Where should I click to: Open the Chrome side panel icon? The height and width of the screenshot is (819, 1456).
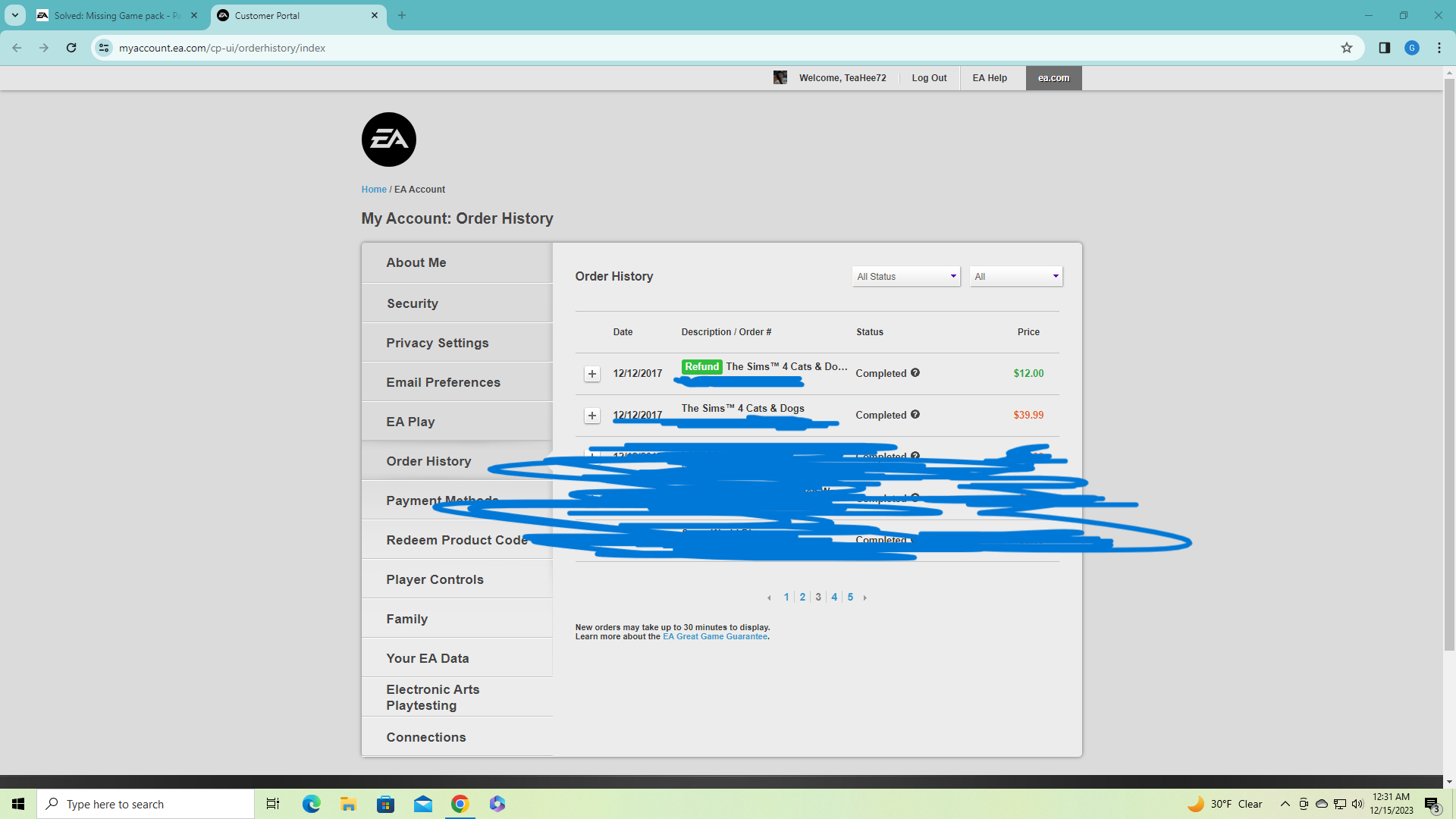(x=1384, y=48)
